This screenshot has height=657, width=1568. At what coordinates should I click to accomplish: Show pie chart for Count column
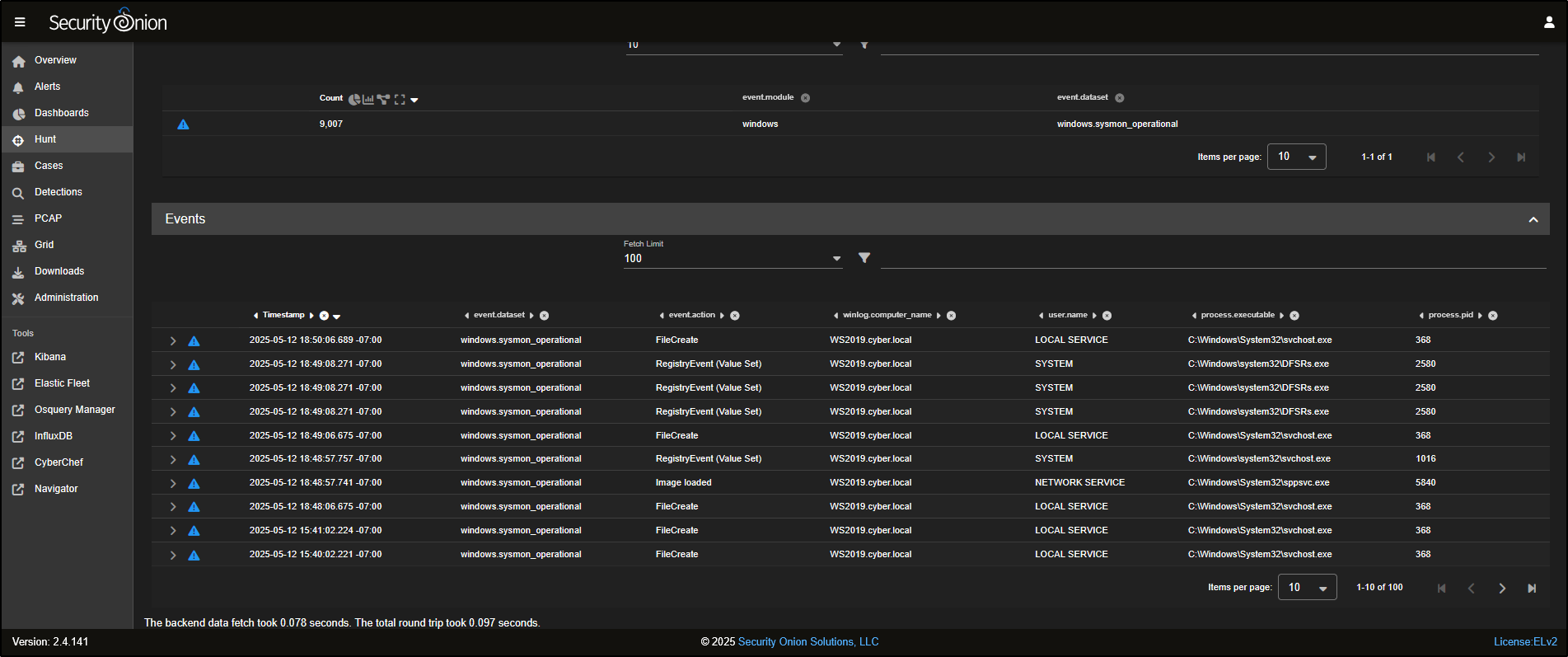point(354,99)
